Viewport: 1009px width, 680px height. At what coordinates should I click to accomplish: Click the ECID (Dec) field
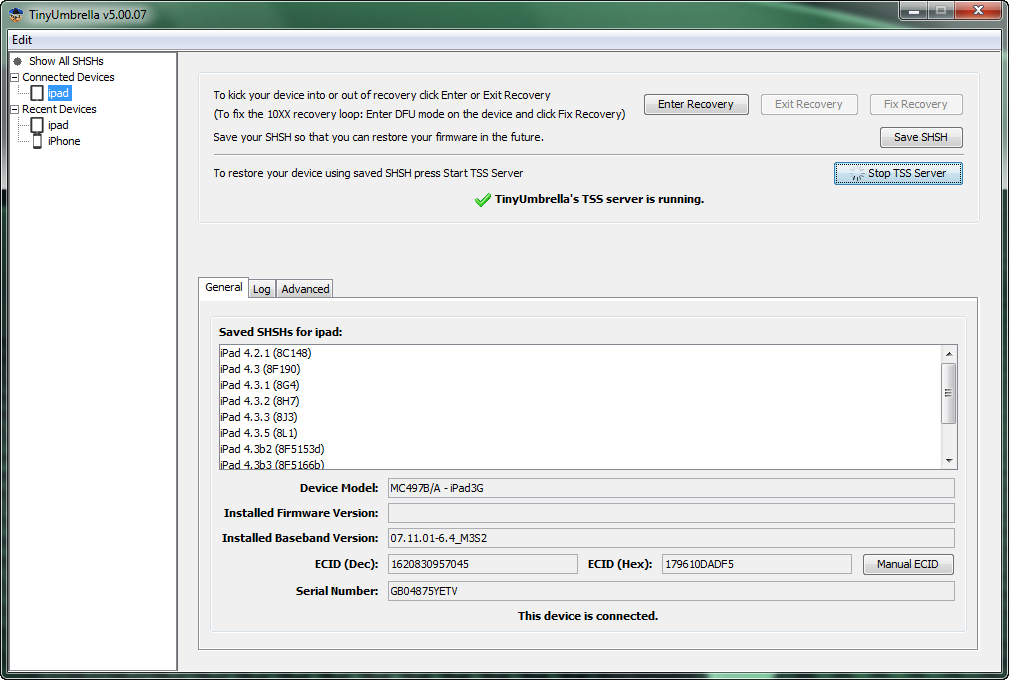coord(483,564)
